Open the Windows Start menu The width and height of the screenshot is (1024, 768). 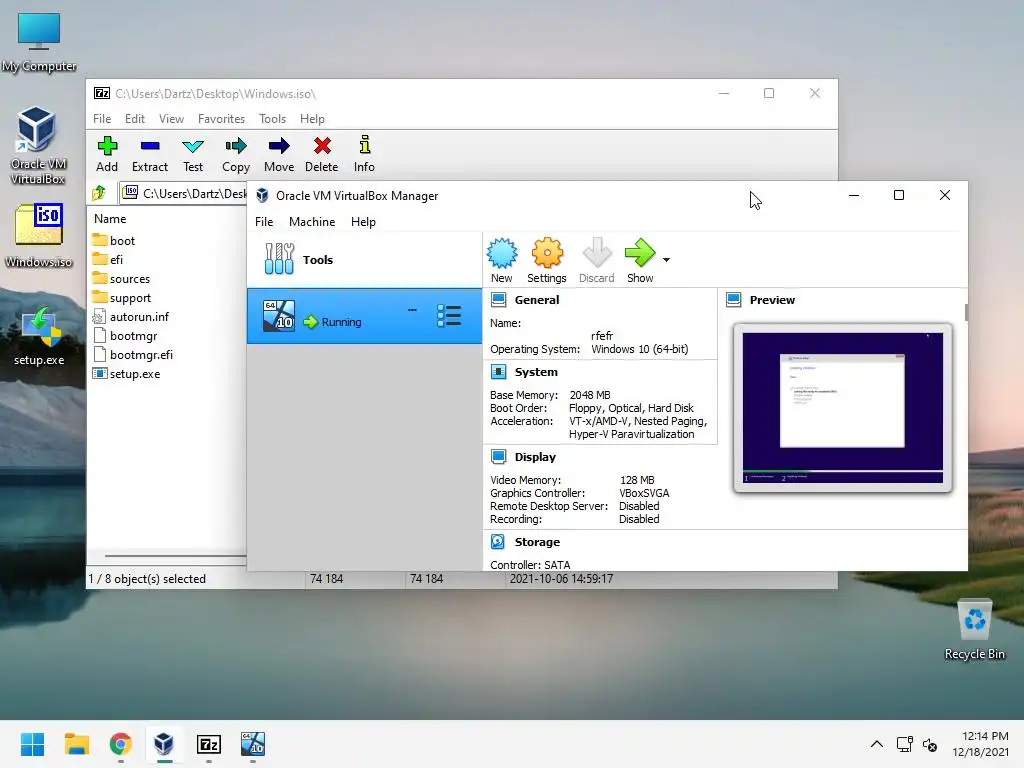(32, 744)
